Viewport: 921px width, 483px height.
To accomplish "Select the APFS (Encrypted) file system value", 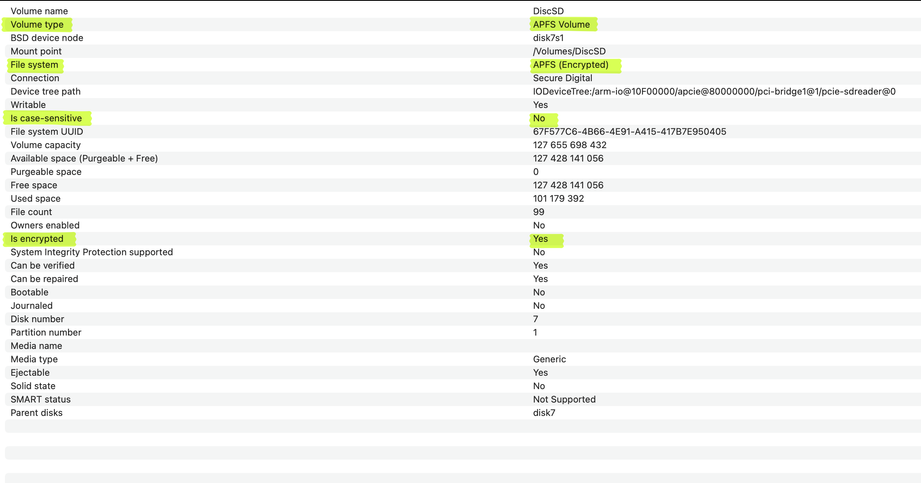I will tap(570, 65).
